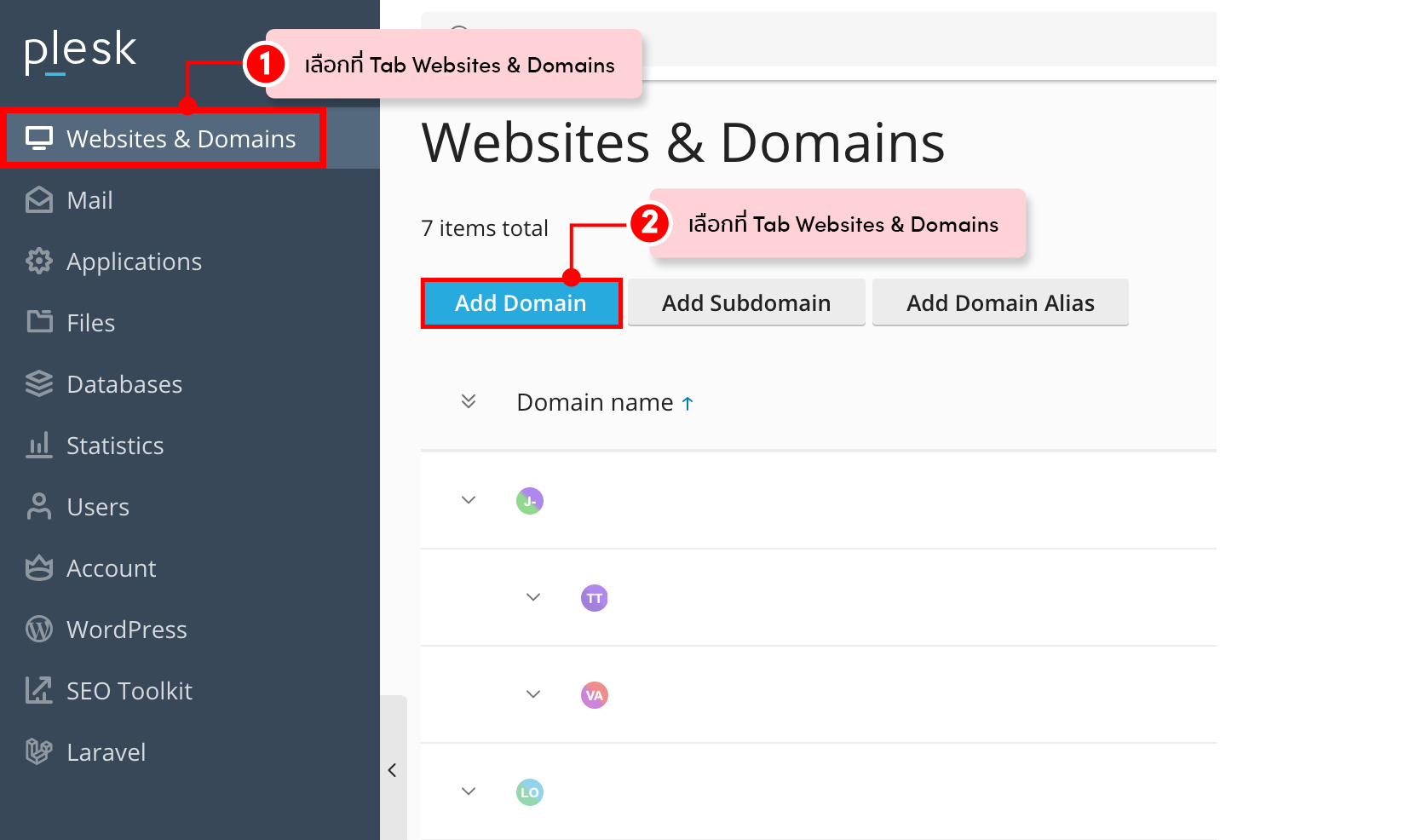
Task: Click the WordPress logo icon
Action: 39,629
